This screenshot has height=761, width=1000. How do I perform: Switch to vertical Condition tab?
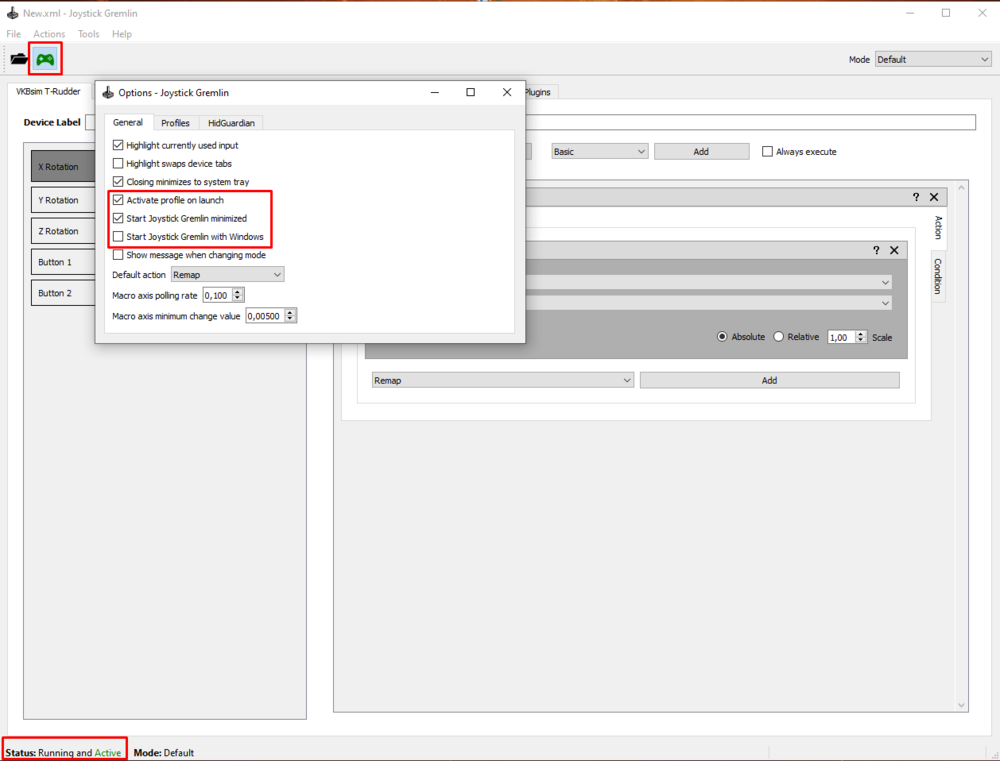(x=938, y=276)
